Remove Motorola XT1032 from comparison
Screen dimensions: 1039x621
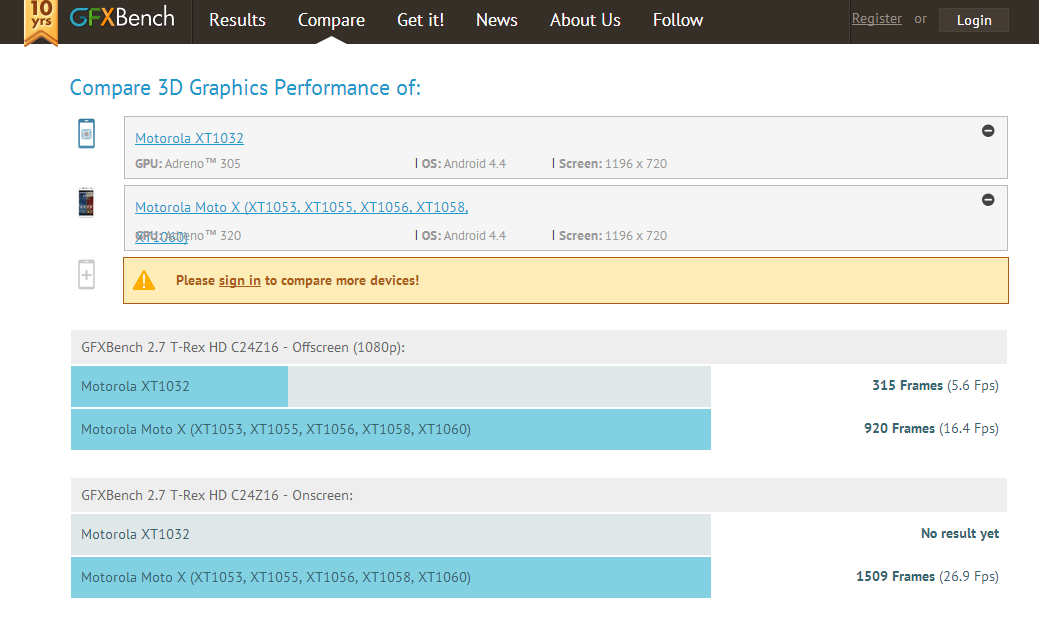(x=988, y=131)
